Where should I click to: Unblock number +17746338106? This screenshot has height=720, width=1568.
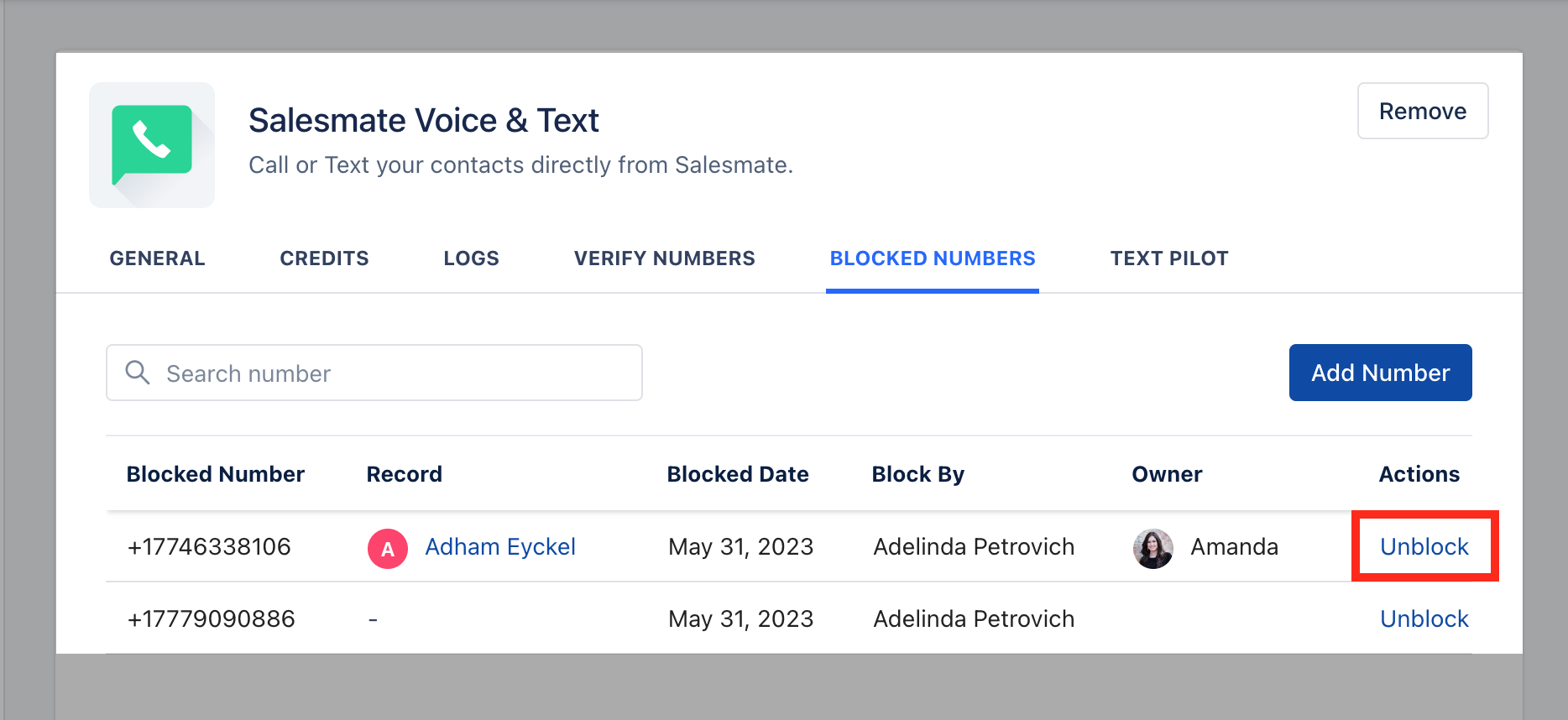1424,547
